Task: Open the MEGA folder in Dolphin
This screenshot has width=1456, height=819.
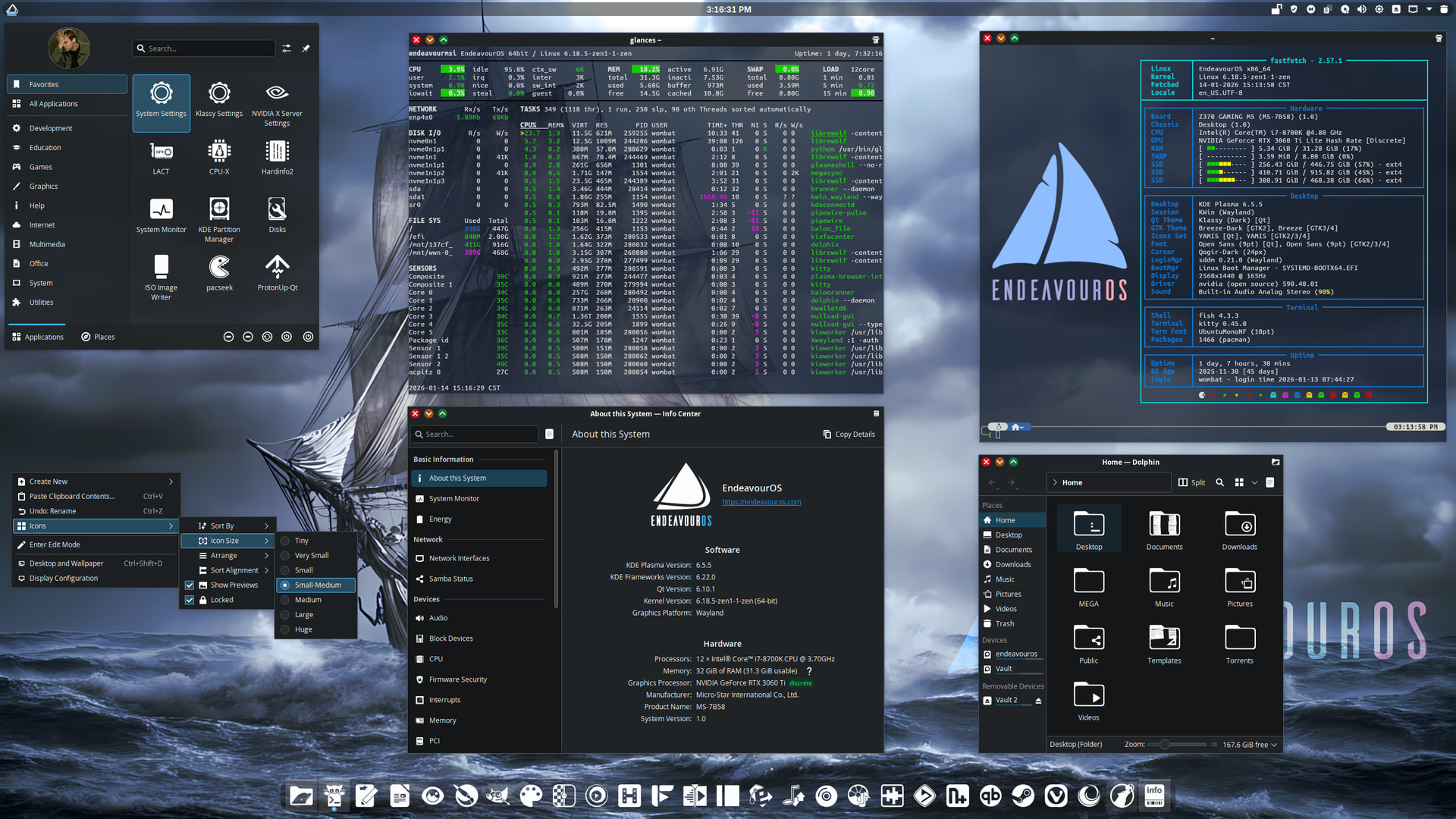Action: point(1088,586)
